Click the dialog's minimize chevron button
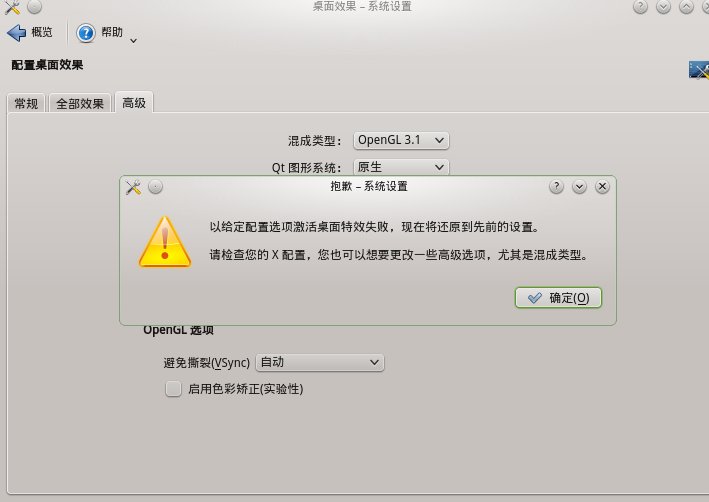Viewport: 709px width, 502px height. tap(579, 186)
